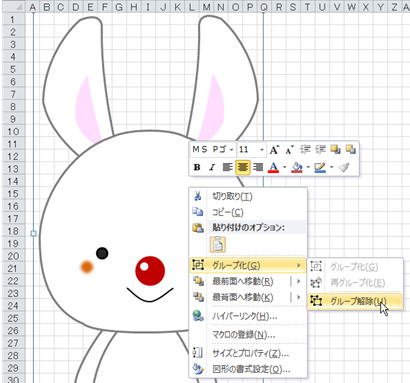Toggle italic formatting in mini toolbar
The image size is (410, 383).
(212, 167)
